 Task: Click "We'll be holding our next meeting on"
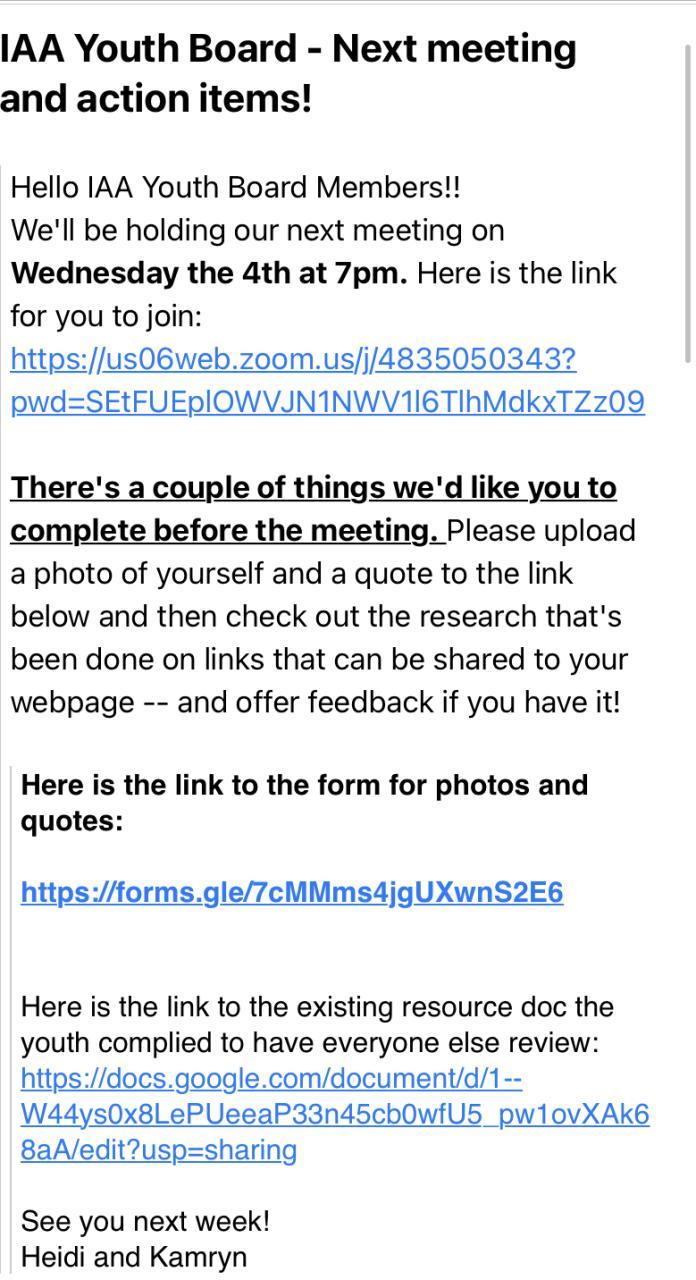coord(257,230)
